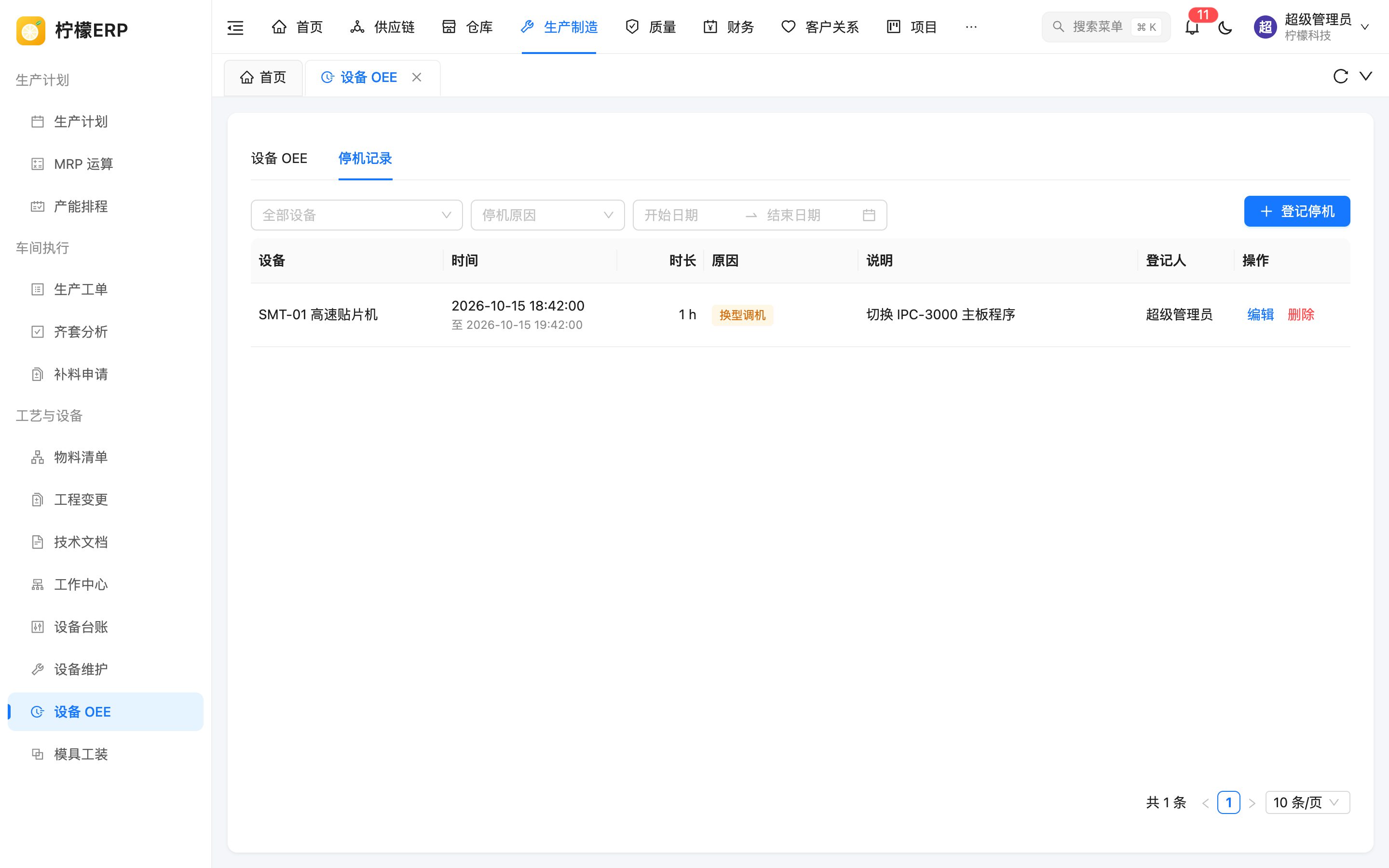Open 补料申请 in the sidebar
Screen dimensions: 1389x868
106,374
